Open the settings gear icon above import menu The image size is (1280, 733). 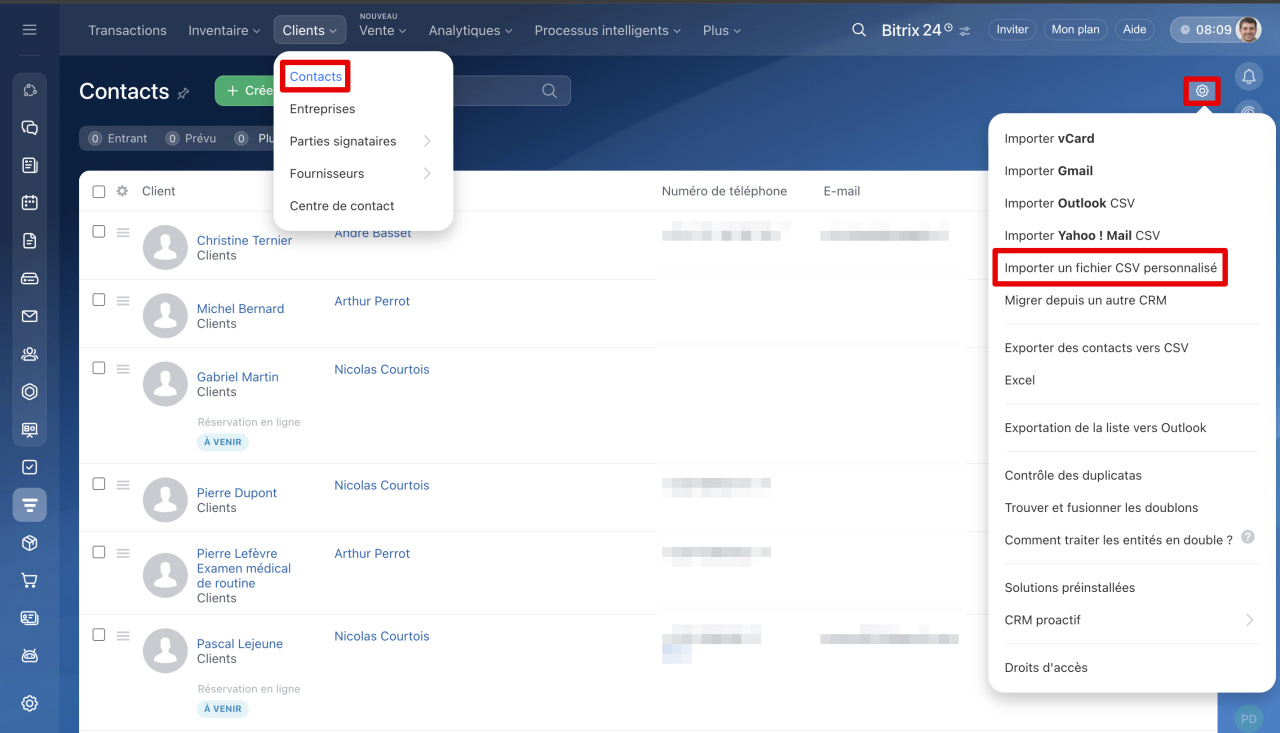coord(1202,91)
